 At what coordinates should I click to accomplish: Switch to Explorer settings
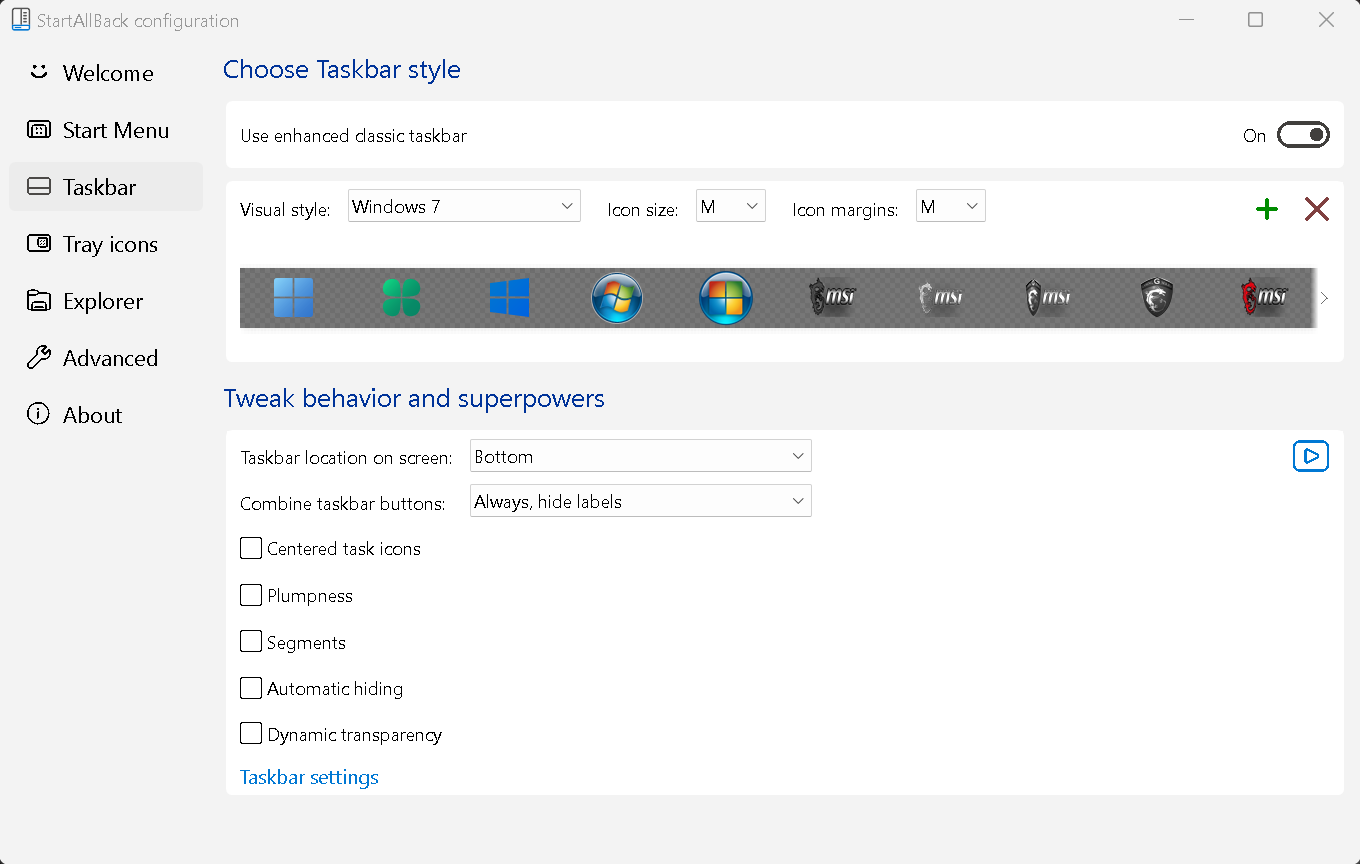point(106,301)
